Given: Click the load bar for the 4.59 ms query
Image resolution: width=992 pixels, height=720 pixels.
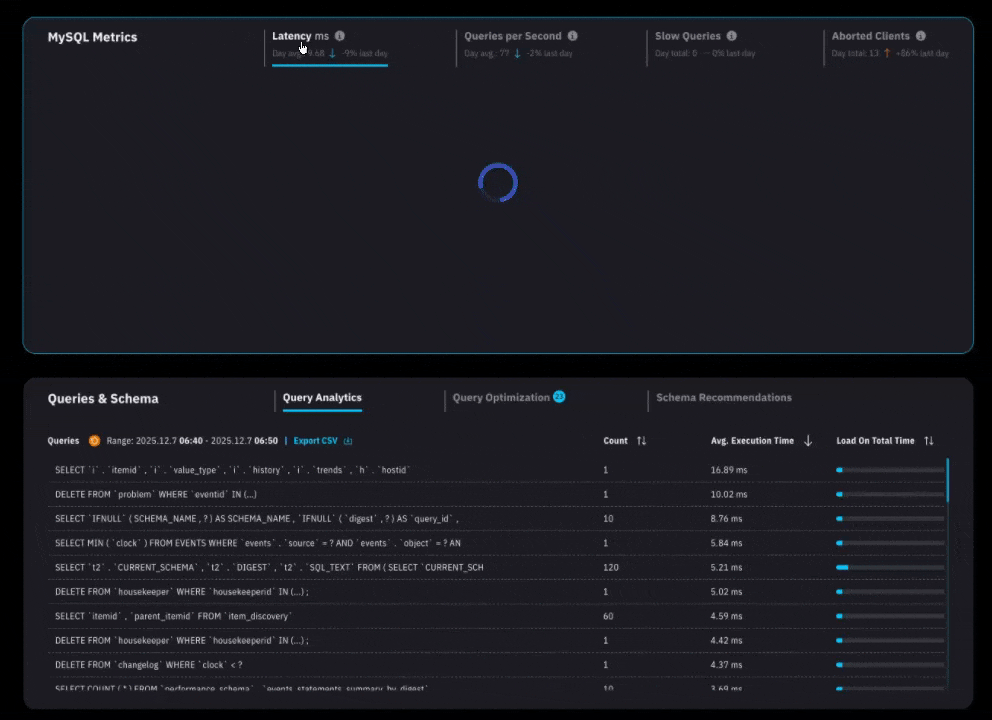Looking at the screenshot, I should [x=890, y=616].
